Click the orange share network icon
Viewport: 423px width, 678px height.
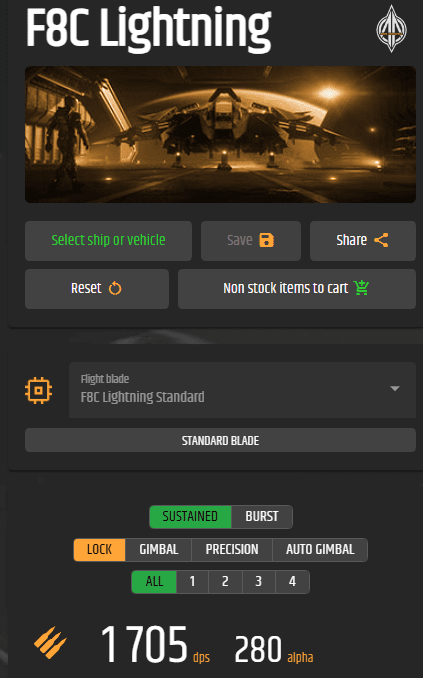pos(381,240)
